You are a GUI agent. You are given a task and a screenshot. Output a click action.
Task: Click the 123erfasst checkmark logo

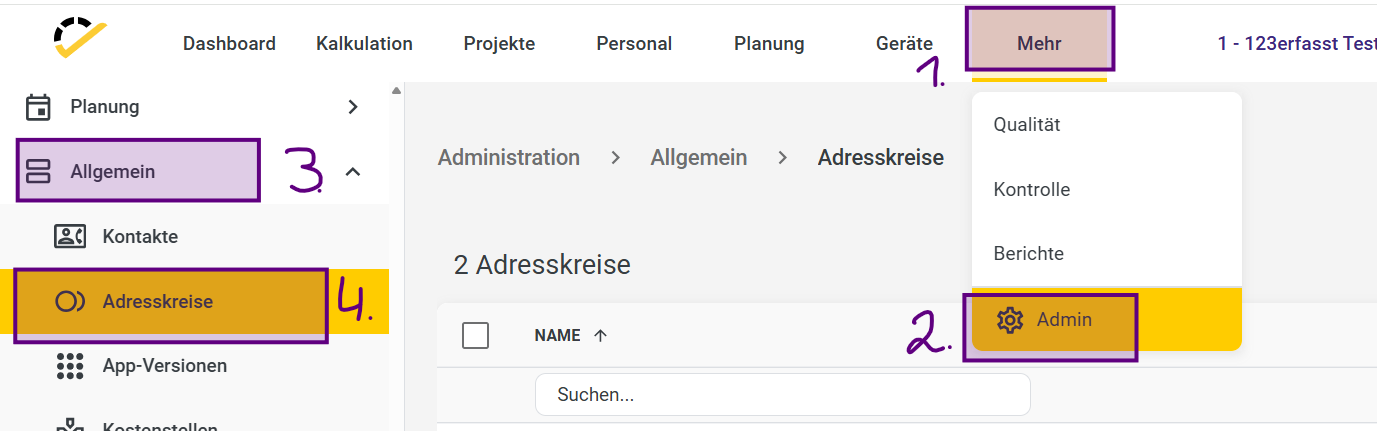point(80,39)
